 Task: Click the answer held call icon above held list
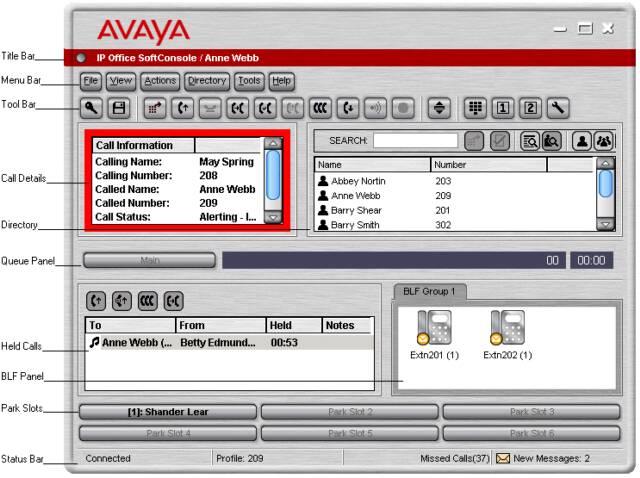coord(96,301)
